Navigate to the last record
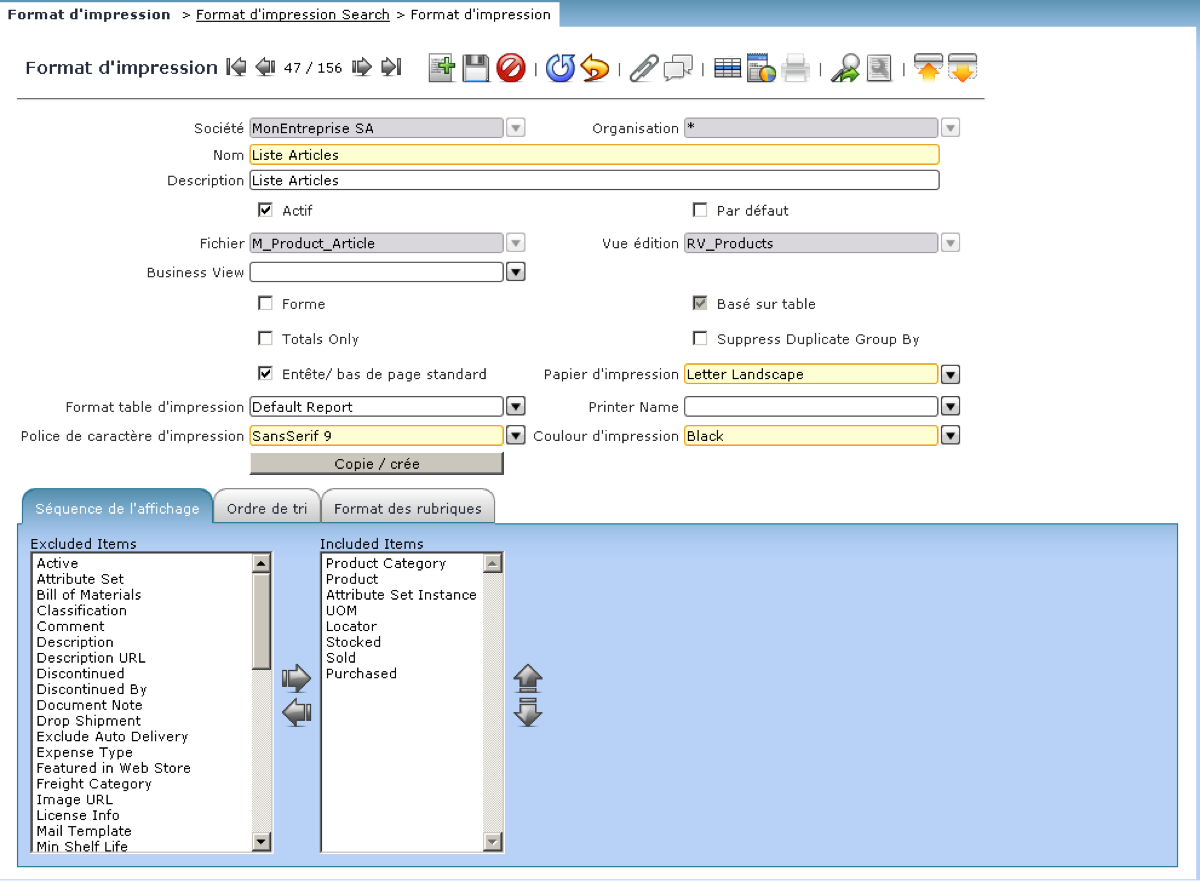The height and width of the screenshot is (881, 1200). [x=391, y=68]
